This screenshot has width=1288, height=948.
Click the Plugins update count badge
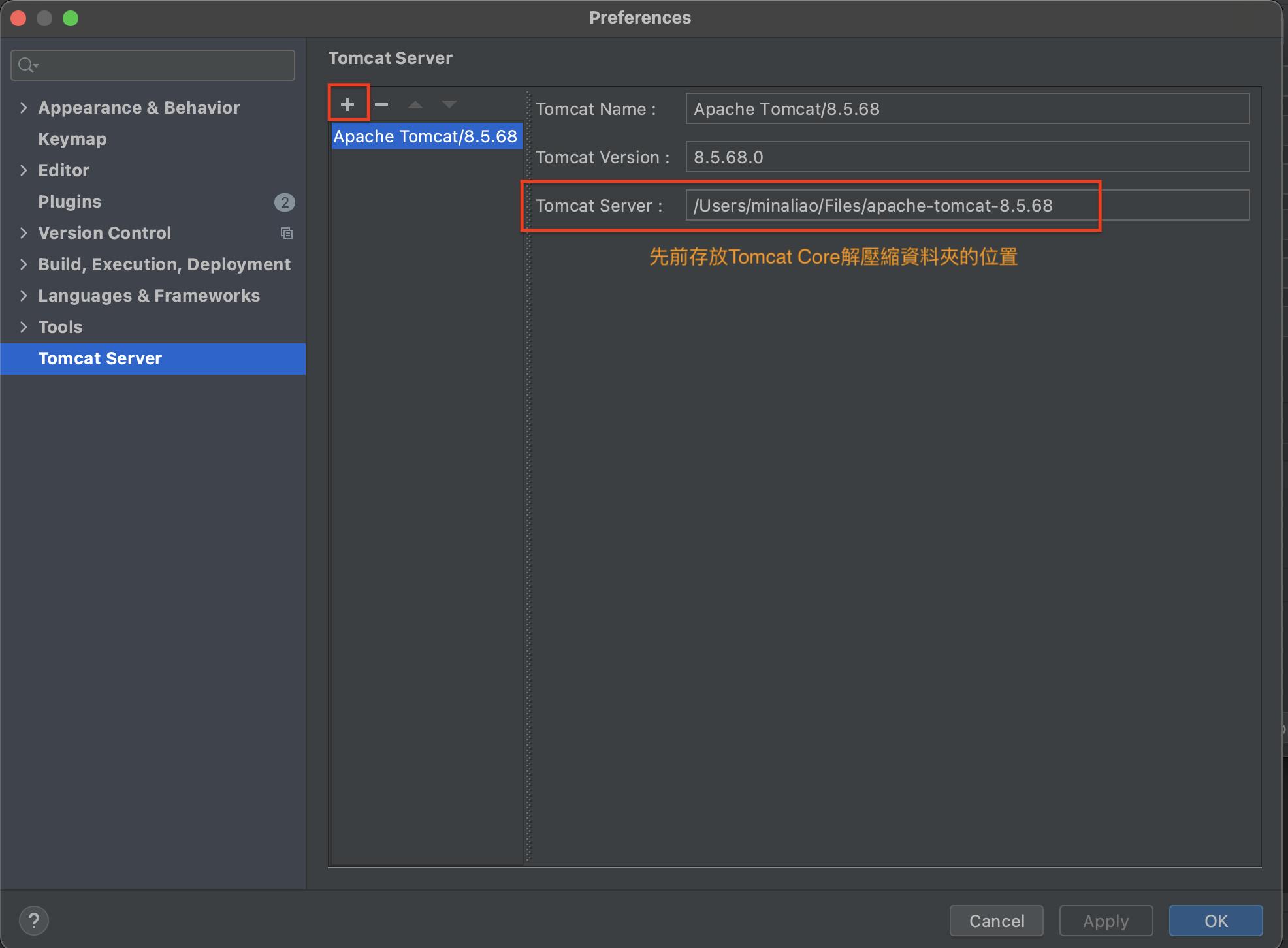pos(284,202)
